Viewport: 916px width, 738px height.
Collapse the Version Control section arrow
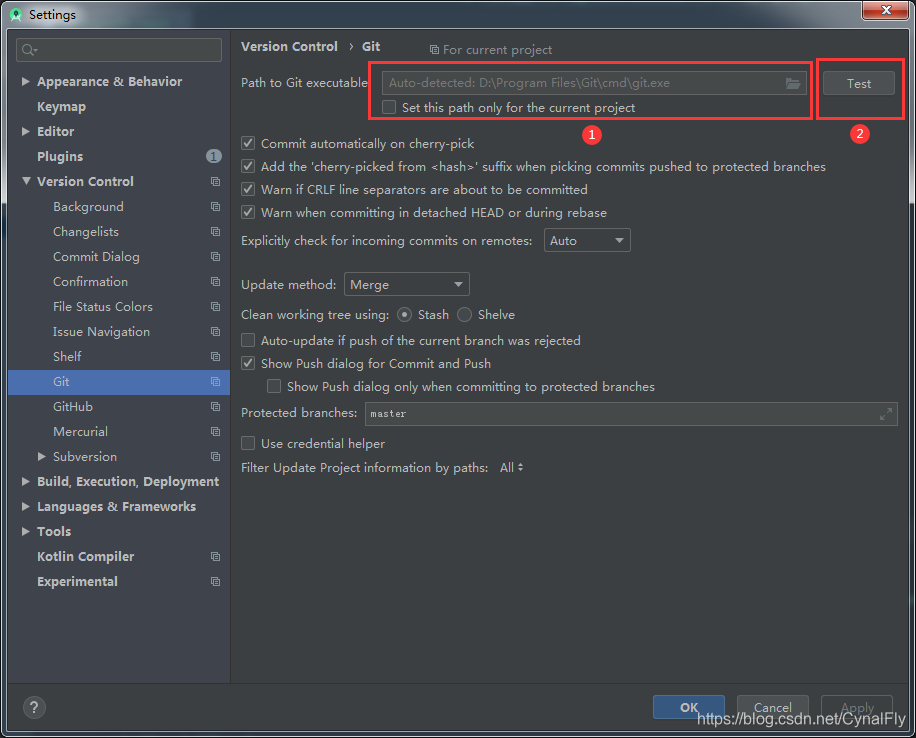(x=26, y=182)
